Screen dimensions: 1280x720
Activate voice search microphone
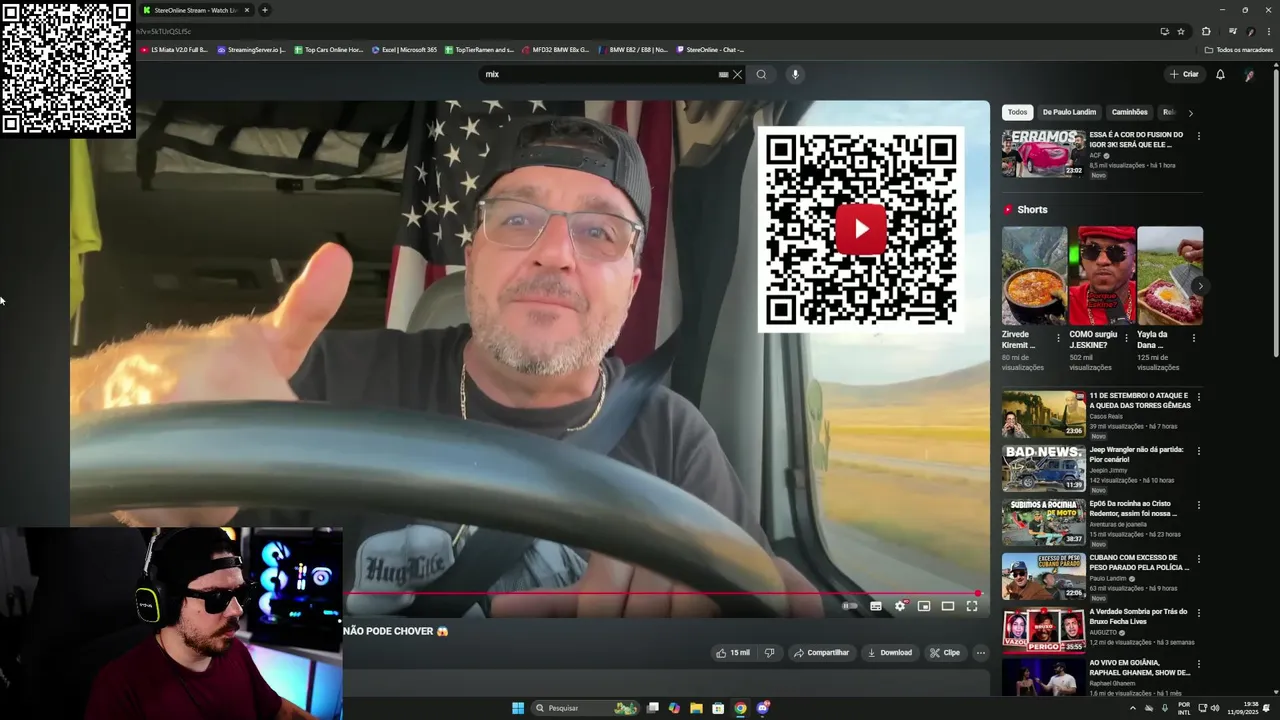[795, 74]
